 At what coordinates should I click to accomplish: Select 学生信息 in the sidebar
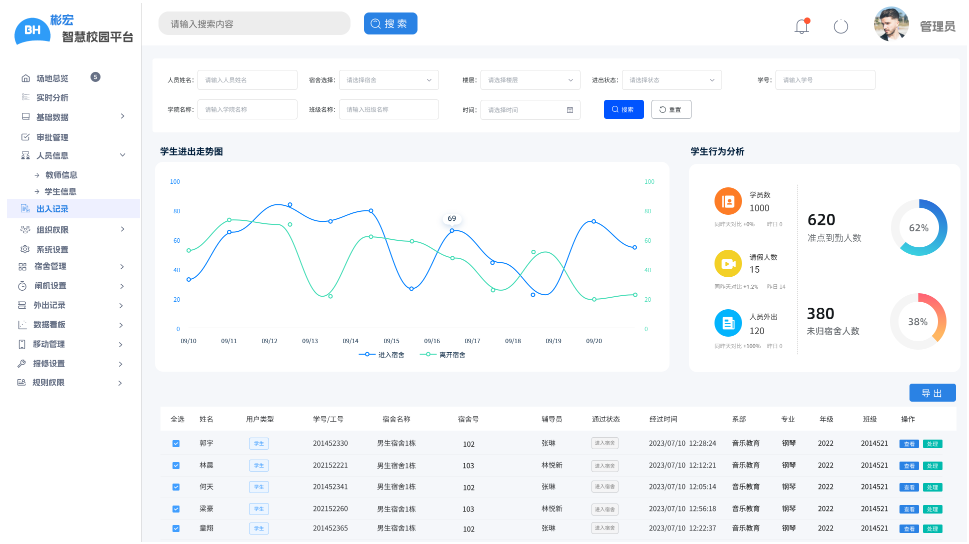coord(60,191)
